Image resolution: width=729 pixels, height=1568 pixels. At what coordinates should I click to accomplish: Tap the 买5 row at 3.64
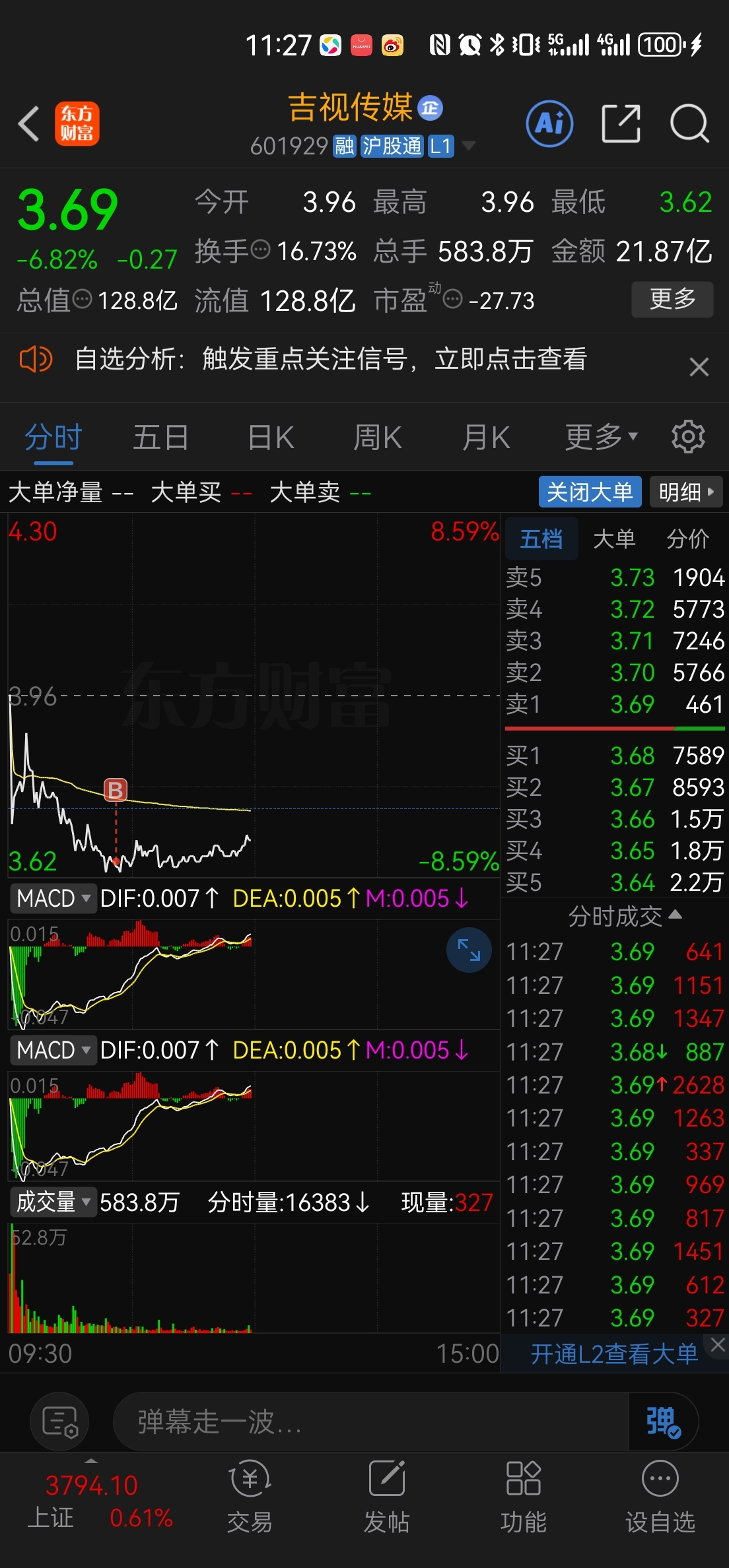coord(615,882)
